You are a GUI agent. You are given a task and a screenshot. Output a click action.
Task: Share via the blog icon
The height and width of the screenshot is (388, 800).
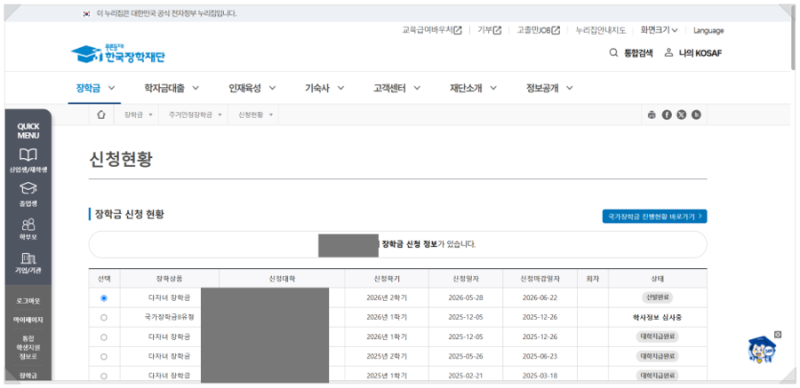(696, 115)
